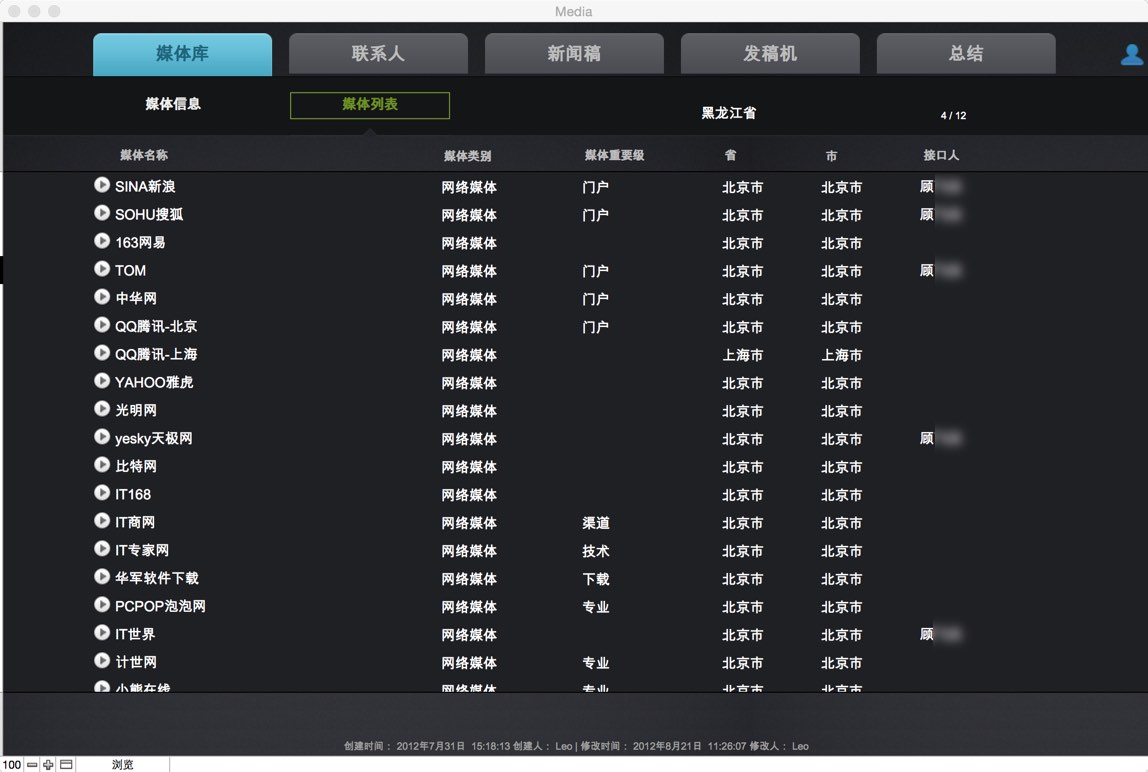Sort by 接口人 column header
The image size is (1148, 772).
click(941, 155)
